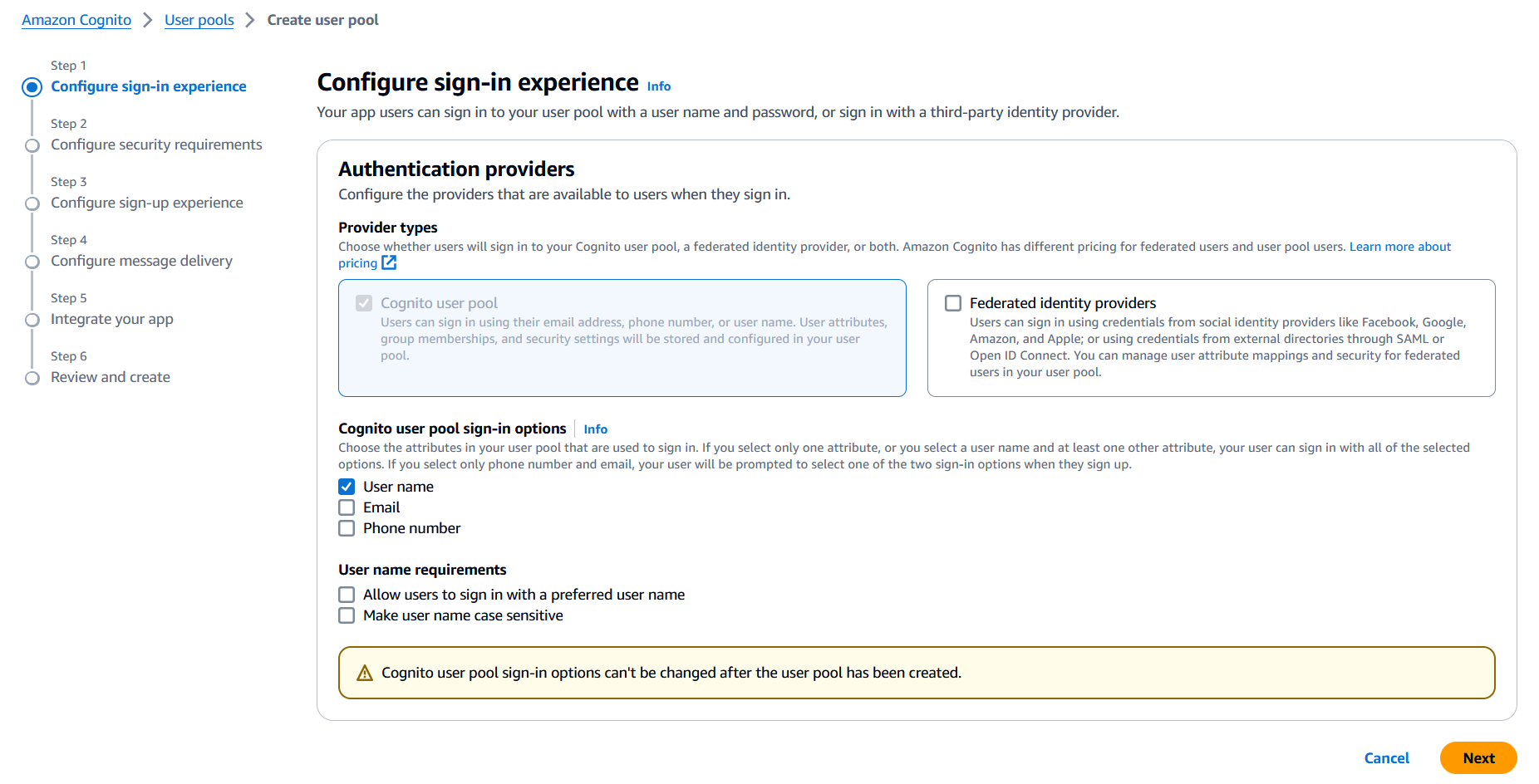
Task: Uncheck the User name sign-in option
Action: [x=347, y=487]
